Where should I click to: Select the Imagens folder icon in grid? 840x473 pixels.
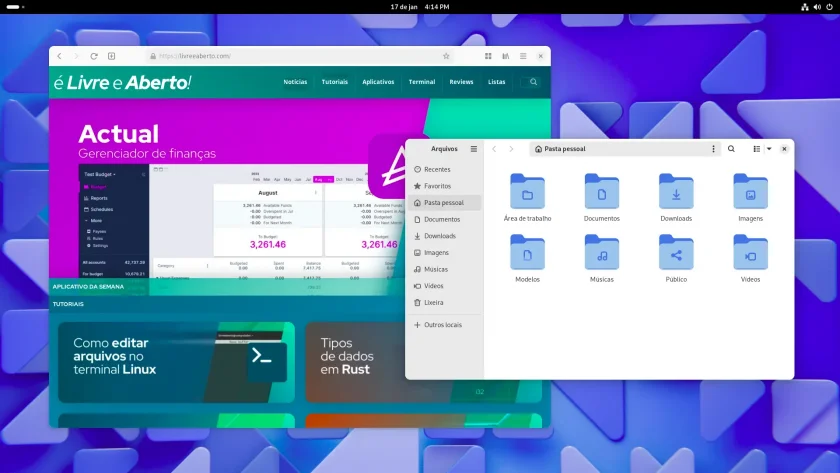[x=750, y=191]
